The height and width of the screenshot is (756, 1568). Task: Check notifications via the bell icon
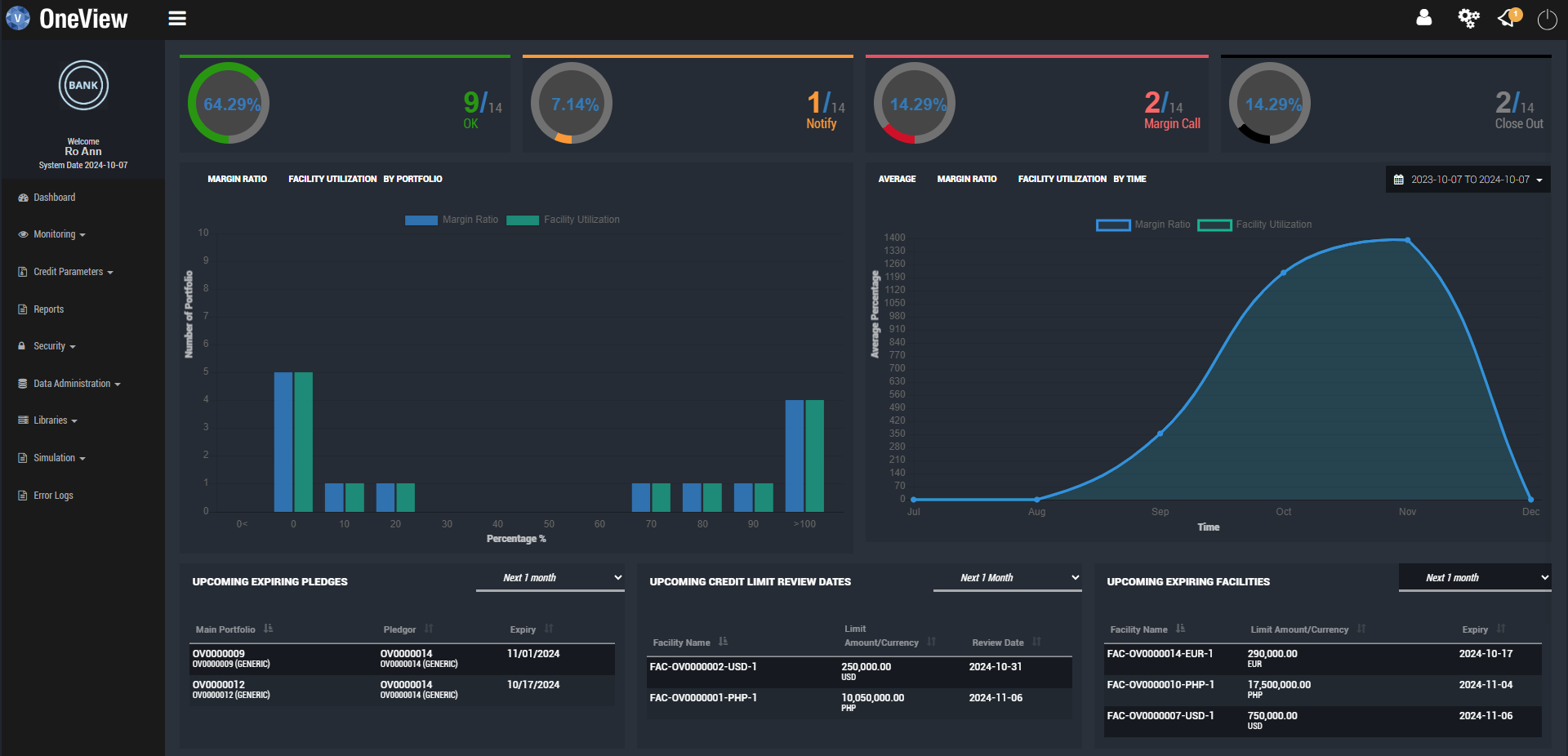1507,18
